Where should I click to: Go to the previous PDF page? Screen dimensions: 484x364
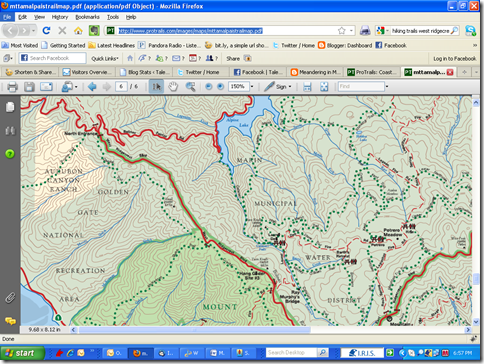(92, 87)
